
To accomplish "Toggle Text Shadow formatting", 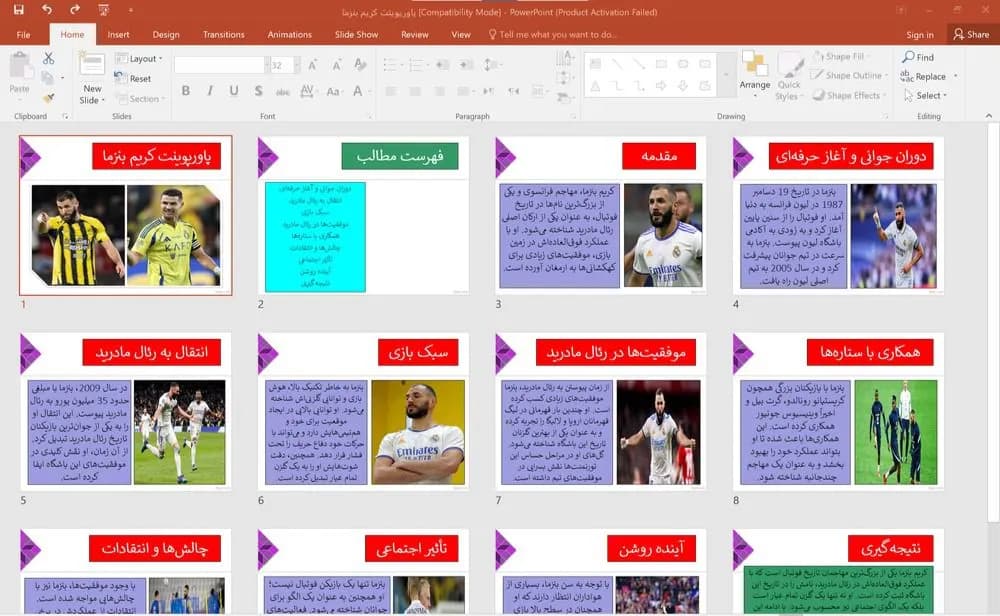I will [258, 91].
